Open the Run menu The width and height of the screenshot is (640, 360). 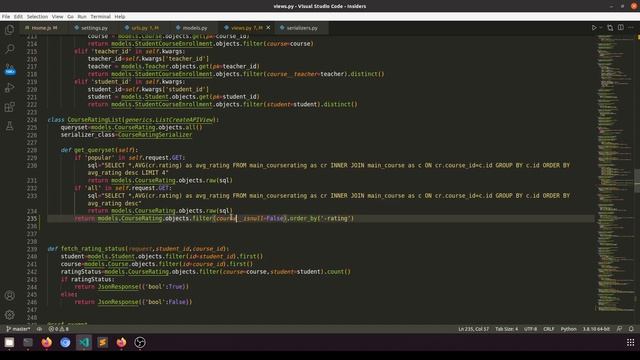click(x=82, y=17)
